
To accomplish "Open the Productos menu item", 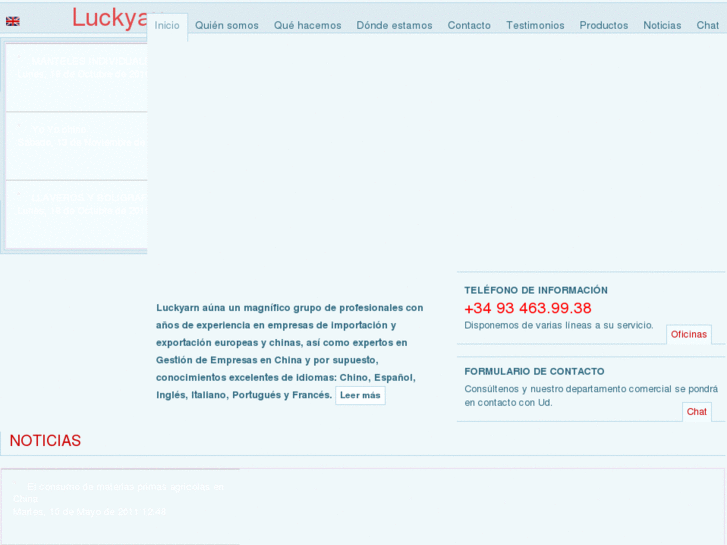I will (x=604, y=26).
